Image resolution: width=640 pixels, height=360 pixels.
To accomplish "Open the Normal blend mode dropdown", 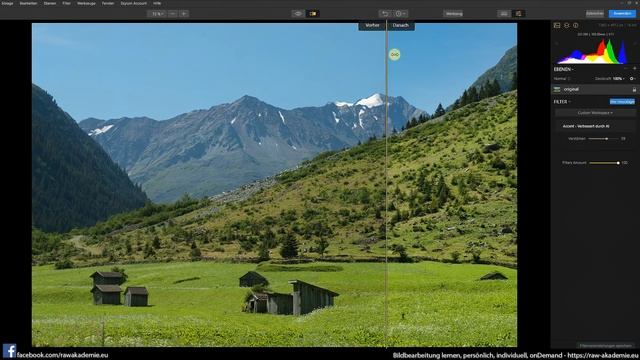I will (x=562, y=79).
